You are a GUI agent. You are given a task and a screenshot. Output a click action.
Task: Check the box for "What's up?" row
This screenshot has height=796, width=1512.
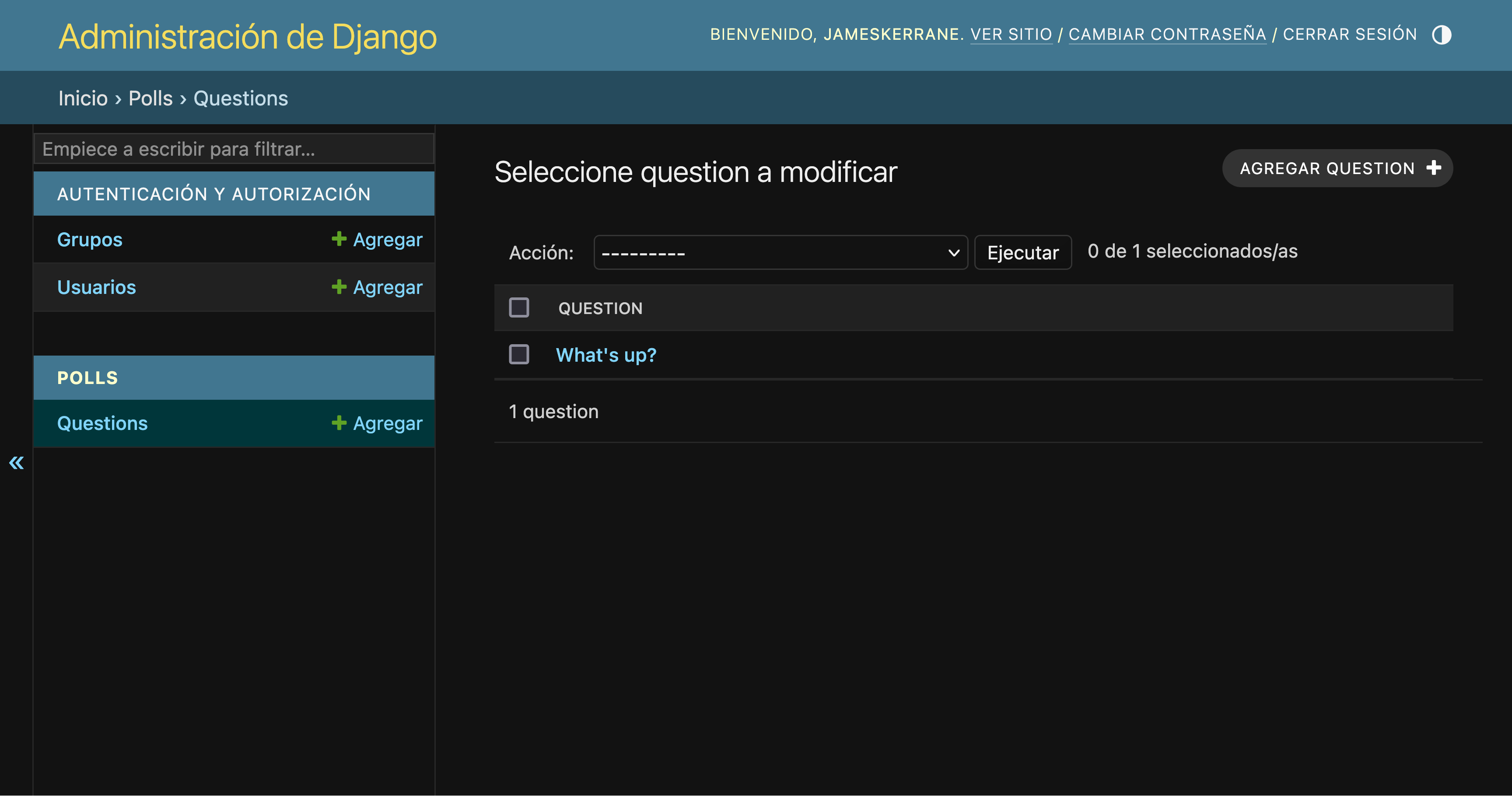519,354
